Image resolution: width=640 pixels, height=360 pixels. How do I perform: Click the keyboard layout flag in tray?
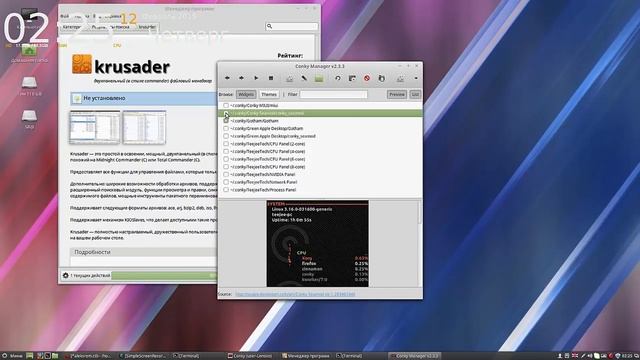pyautogui.click(x=575, y=356)
